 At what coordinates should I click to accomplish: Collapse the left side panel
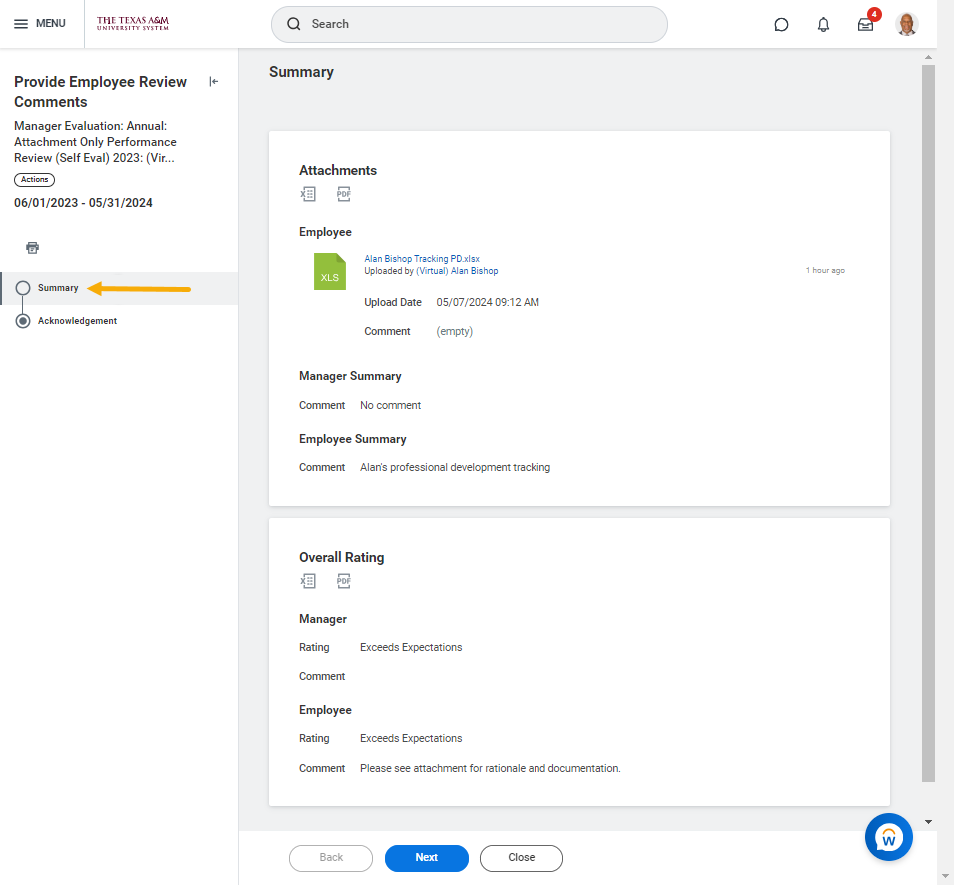[x=213, y=82]
